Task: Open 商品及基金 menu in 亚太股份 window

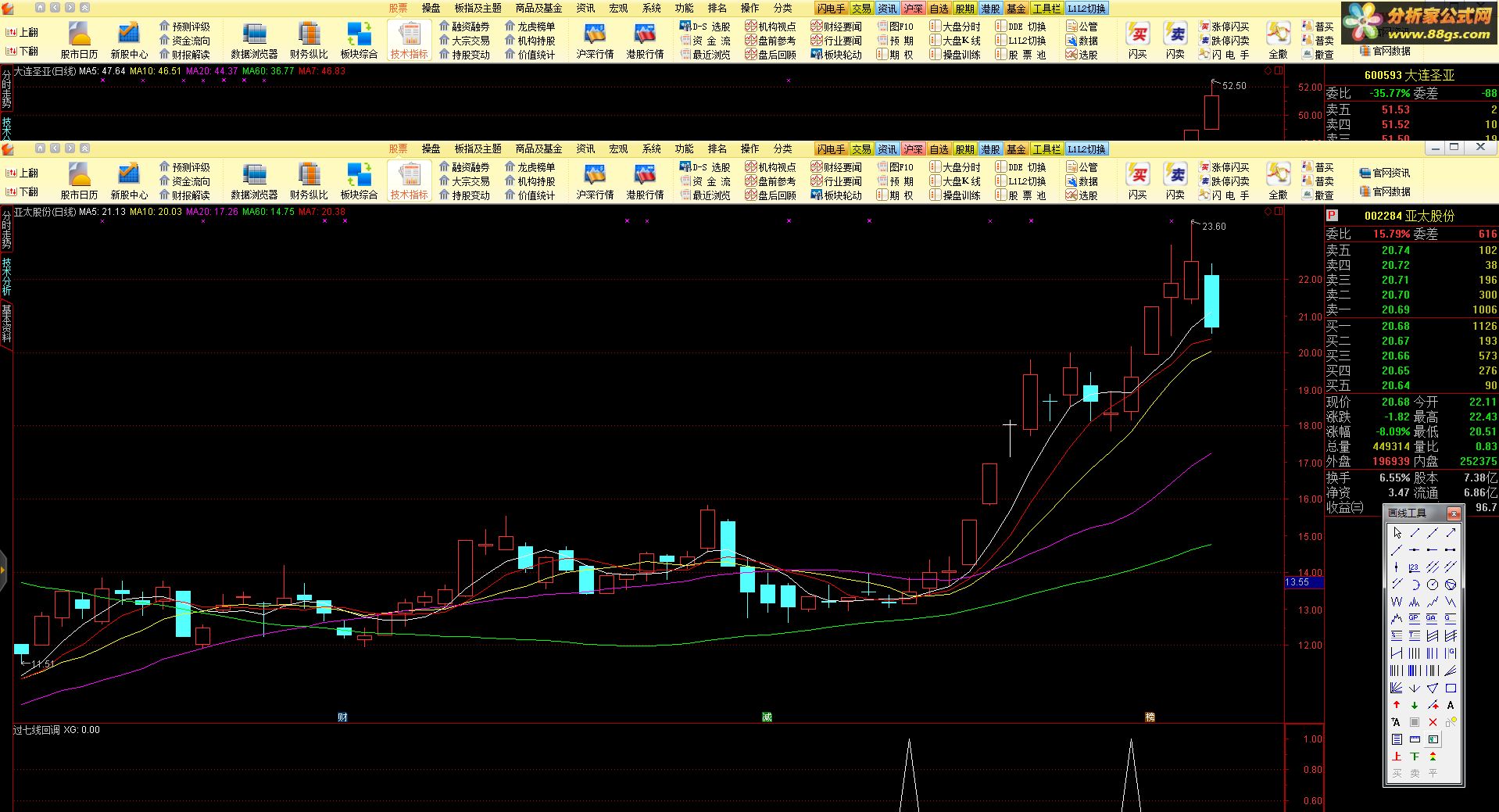Action: click(538, 148)
